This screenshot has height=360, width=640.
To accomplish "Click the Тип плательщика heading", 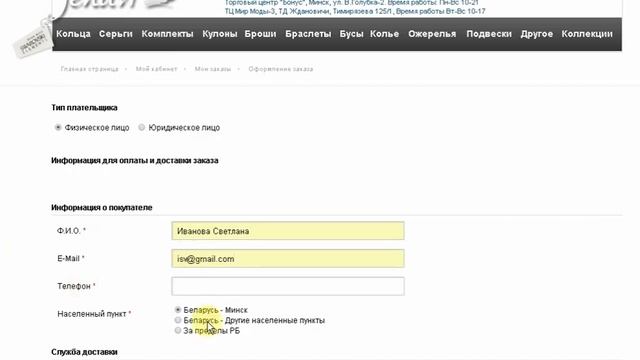I will click(x=84, y=108).
